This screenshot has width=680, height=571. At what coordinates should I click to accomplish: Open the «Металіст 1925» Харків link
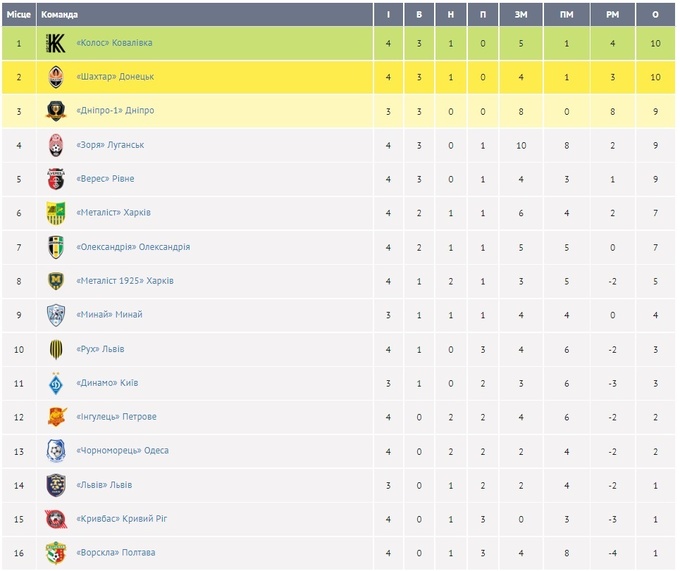coord(125,281)
